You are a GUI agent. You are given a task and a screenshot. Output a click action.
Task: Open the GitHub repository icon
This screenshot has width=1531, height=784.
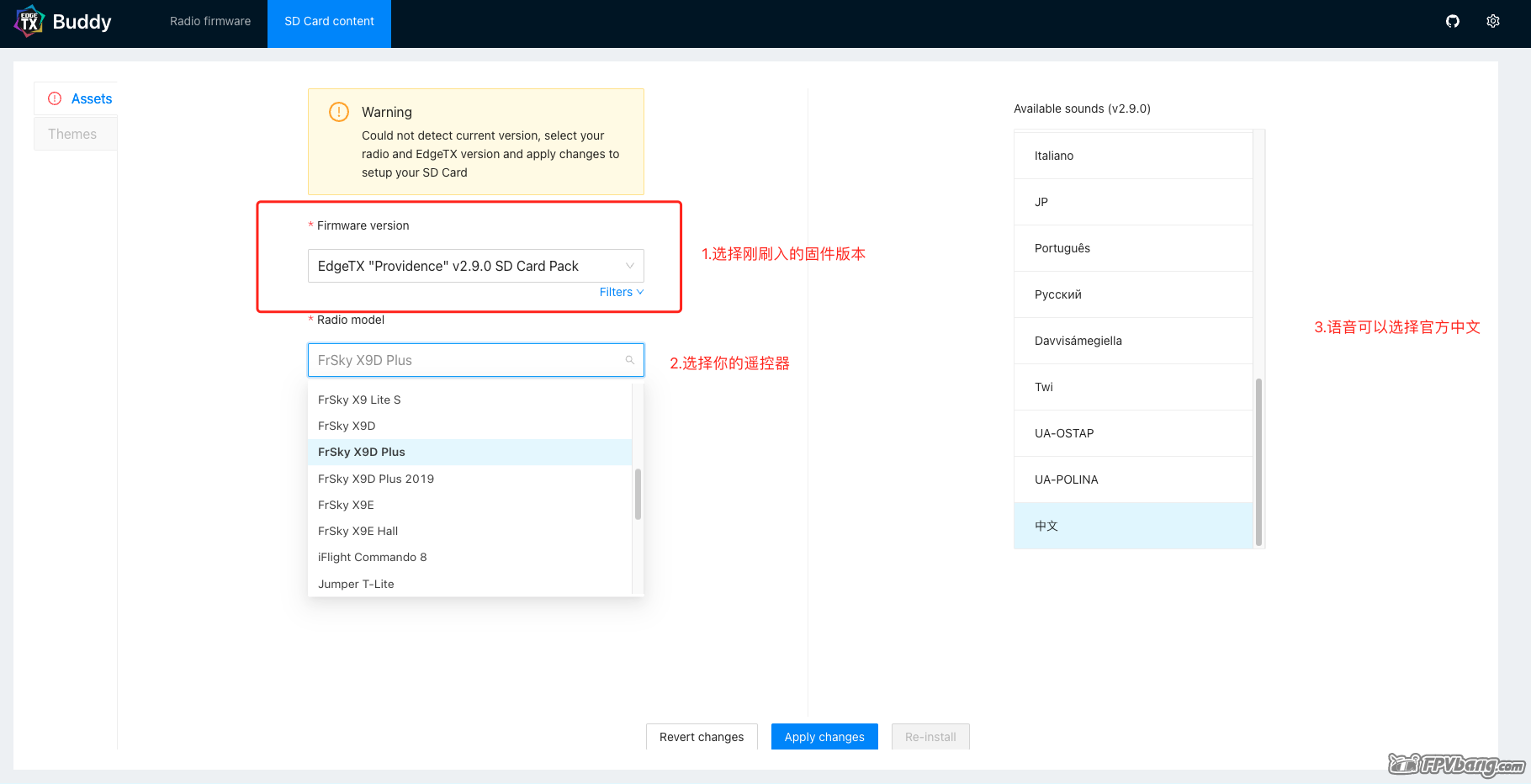(1453, 21)
